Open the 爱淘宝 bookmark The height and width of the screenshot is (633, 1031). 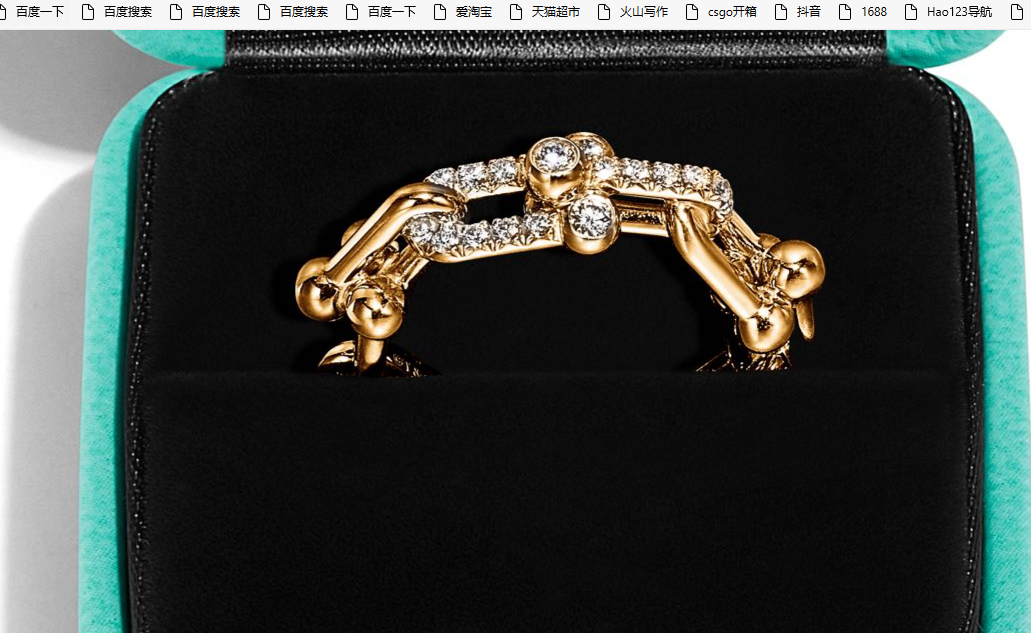coord(473,12)
